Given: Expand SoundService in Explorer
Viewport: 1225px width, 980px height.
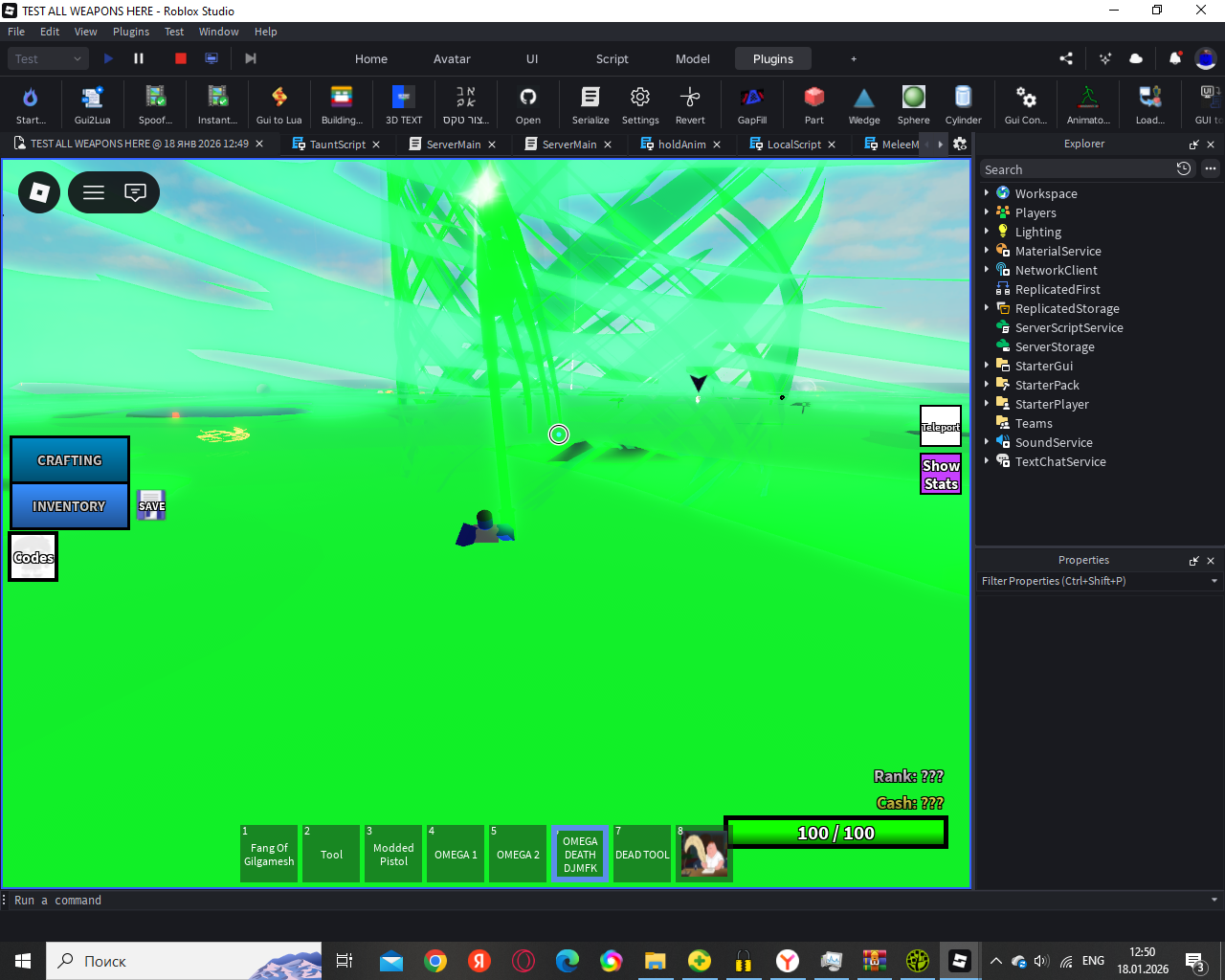Looking at the screenshot, I should [987, 441].
